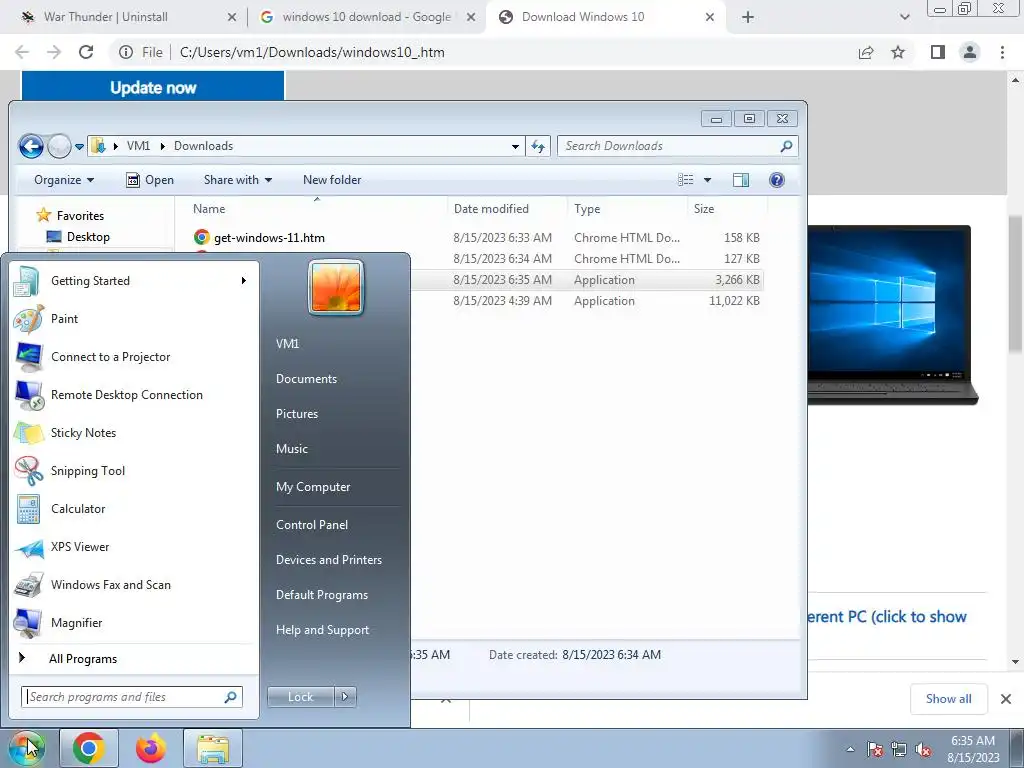The height and width of the screenshot is (768, 1024).
Task: Switch to Chrome in the taskbar
Action: point(89,748)
